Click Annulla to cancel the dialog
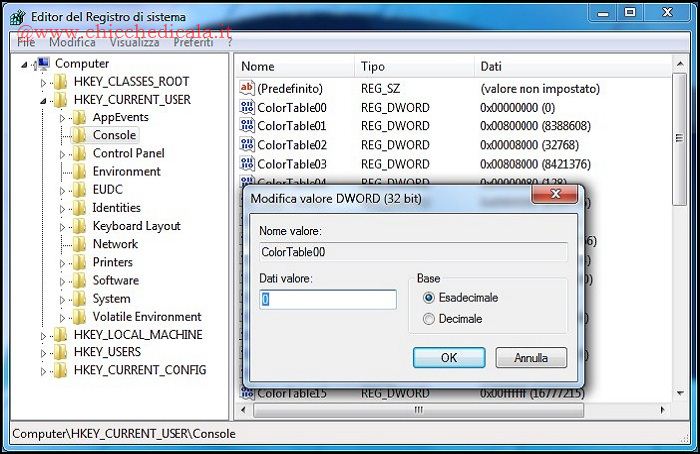 (x=531, y=357)
